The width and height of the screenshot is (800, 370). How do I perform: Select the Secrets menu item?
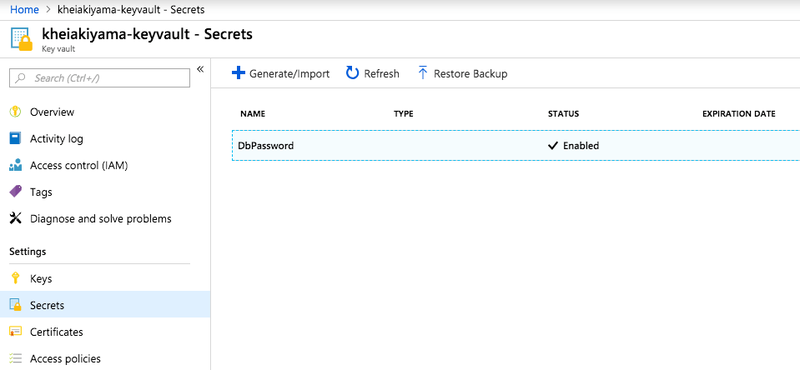(x=105, y=305)
